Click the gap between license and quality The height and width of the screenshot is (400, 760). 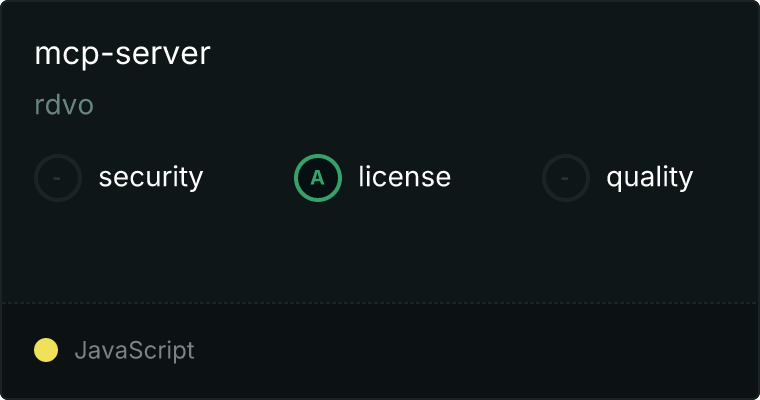(x=496, y=178)
